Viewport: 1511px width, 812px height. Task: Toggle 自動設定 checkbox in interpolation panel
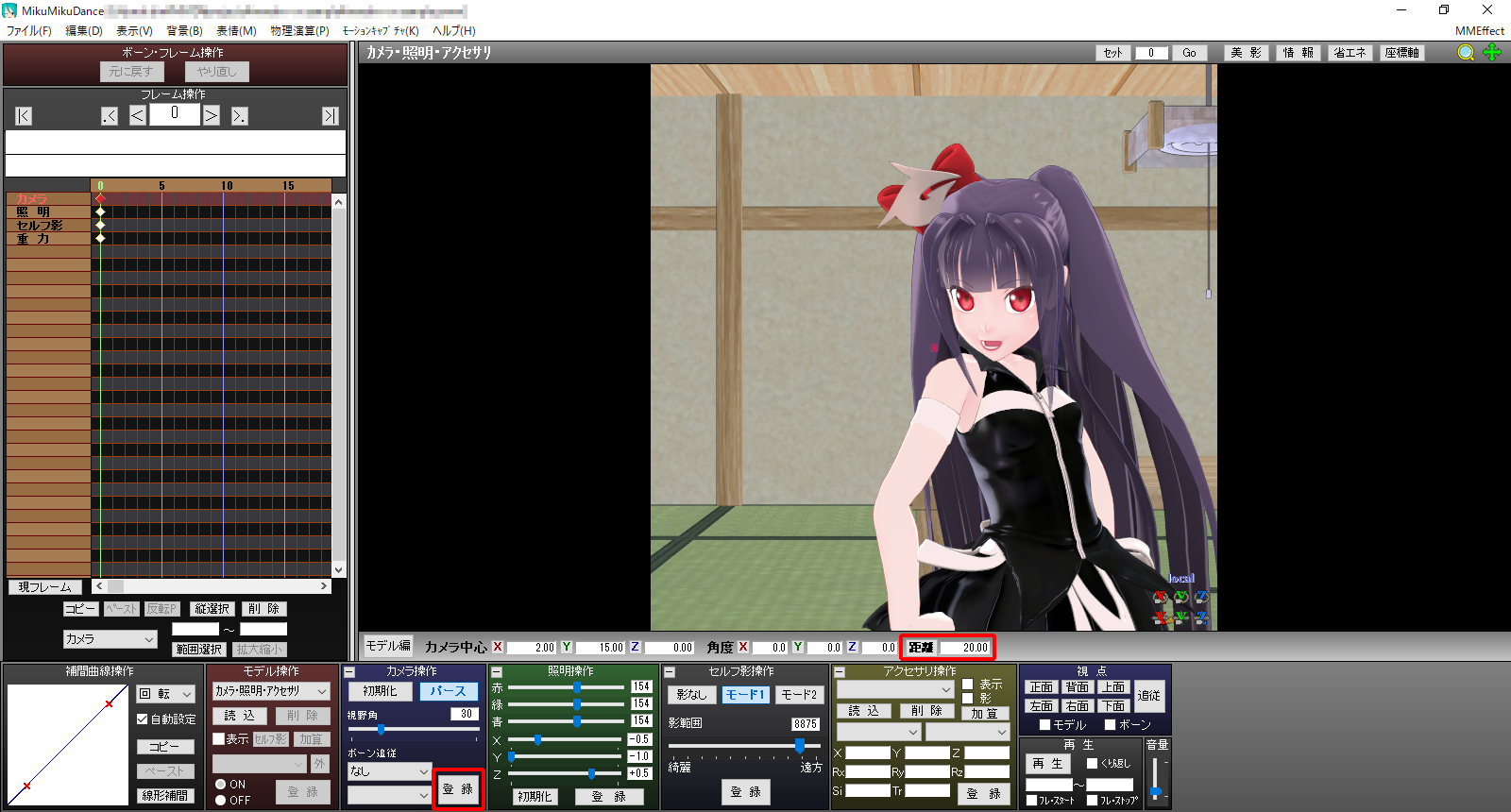click(x=143, y=719)
